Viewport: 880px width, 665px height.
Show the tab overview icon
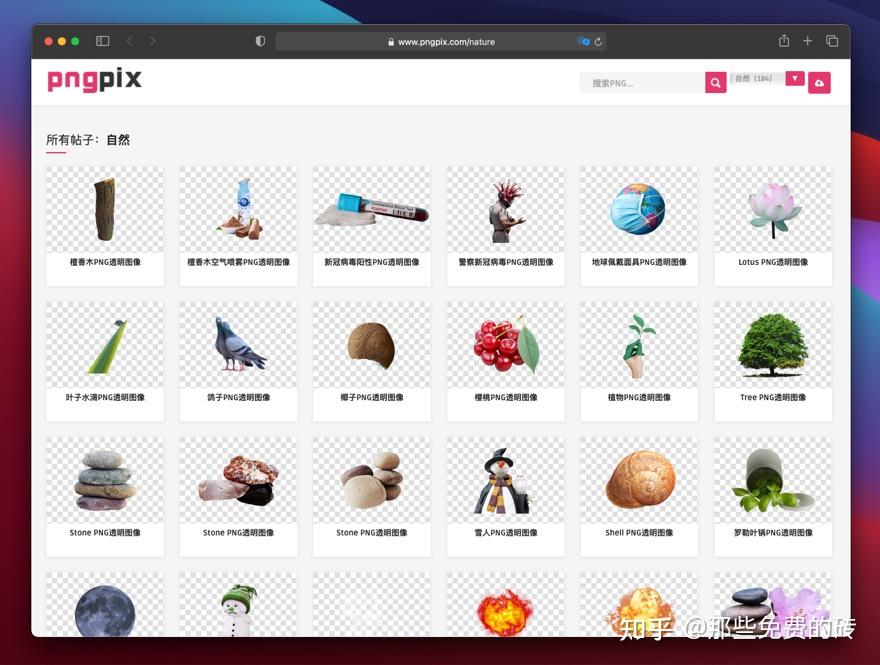point(832,40)
